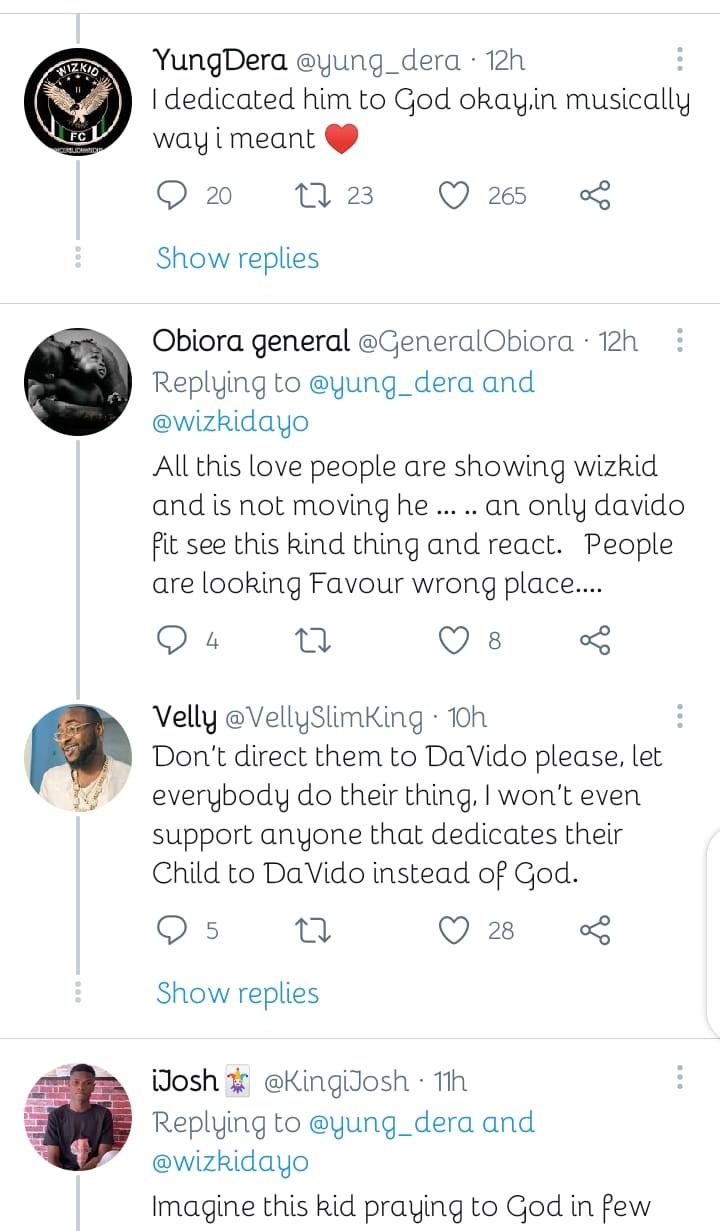Like Obiora general's tweet with 8 likes
The height and width of the screenshot is (1231, 720).
tap(455, 640)
